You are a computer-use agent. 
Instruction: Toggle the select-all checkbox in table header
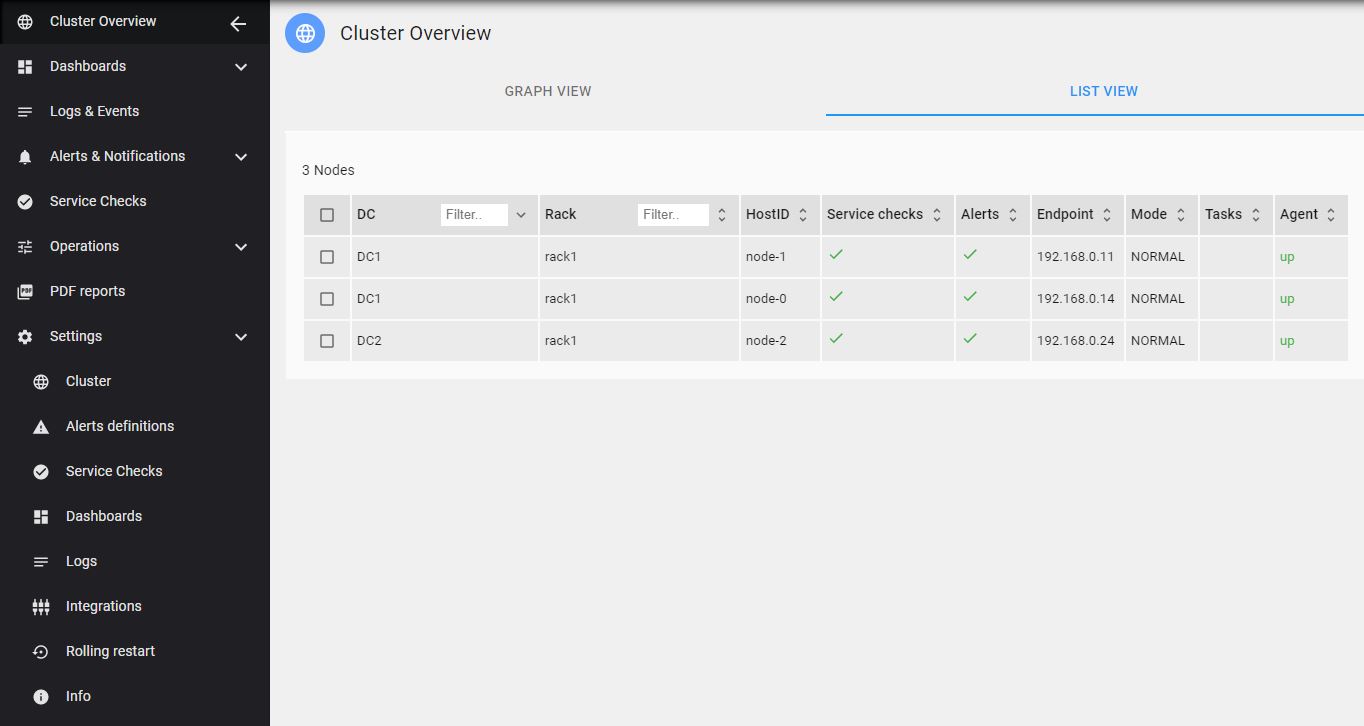tap(327, 215)
